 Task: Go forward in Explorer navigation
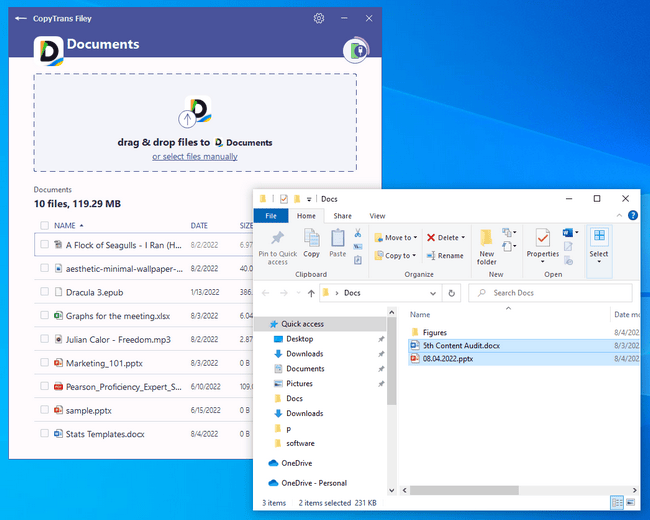[x=284, y=293]
